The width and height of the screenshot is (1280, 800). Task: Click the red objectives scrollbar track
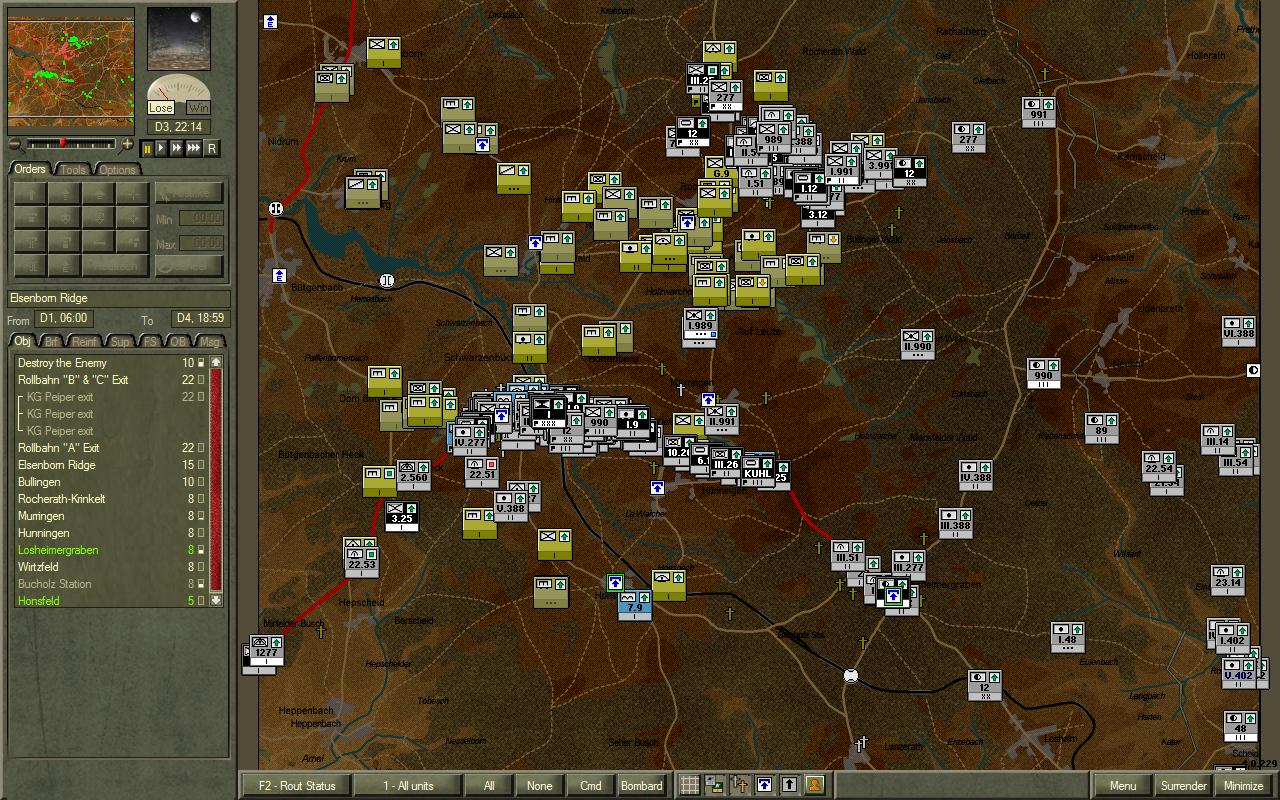(x=215, y=481)
